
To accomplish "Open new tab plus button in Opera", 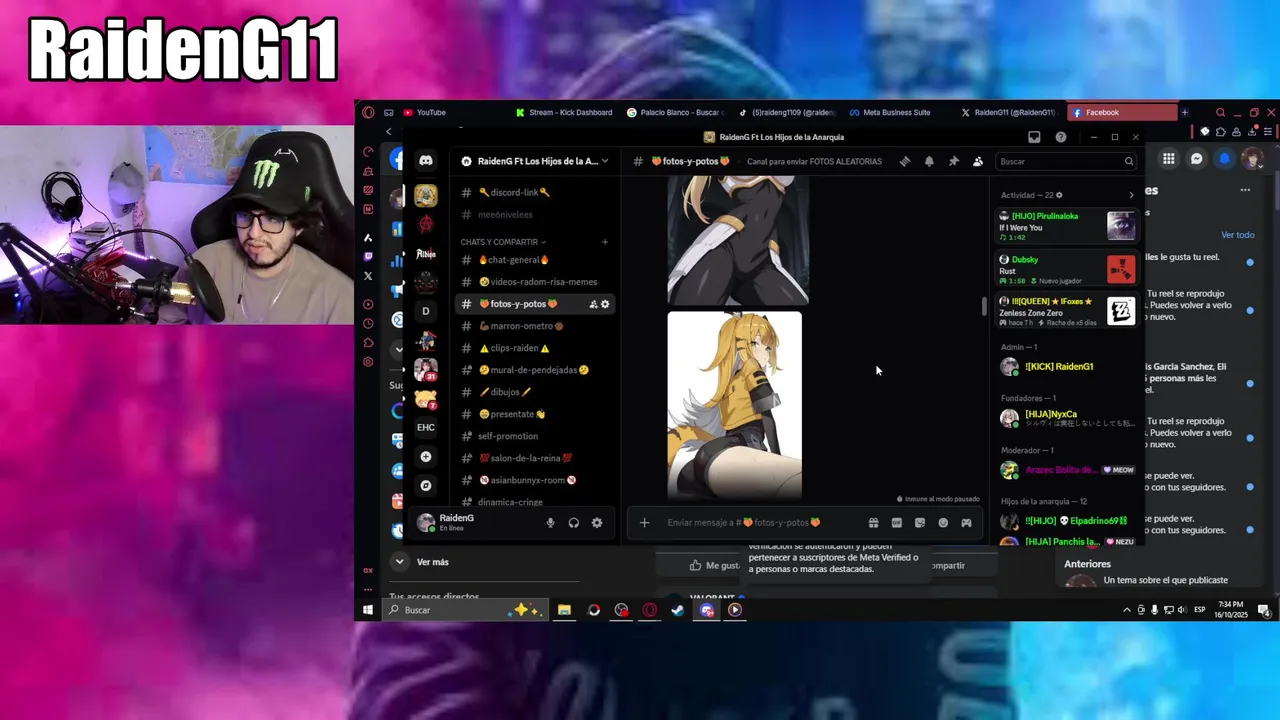I will click(x=1184, y=112).
